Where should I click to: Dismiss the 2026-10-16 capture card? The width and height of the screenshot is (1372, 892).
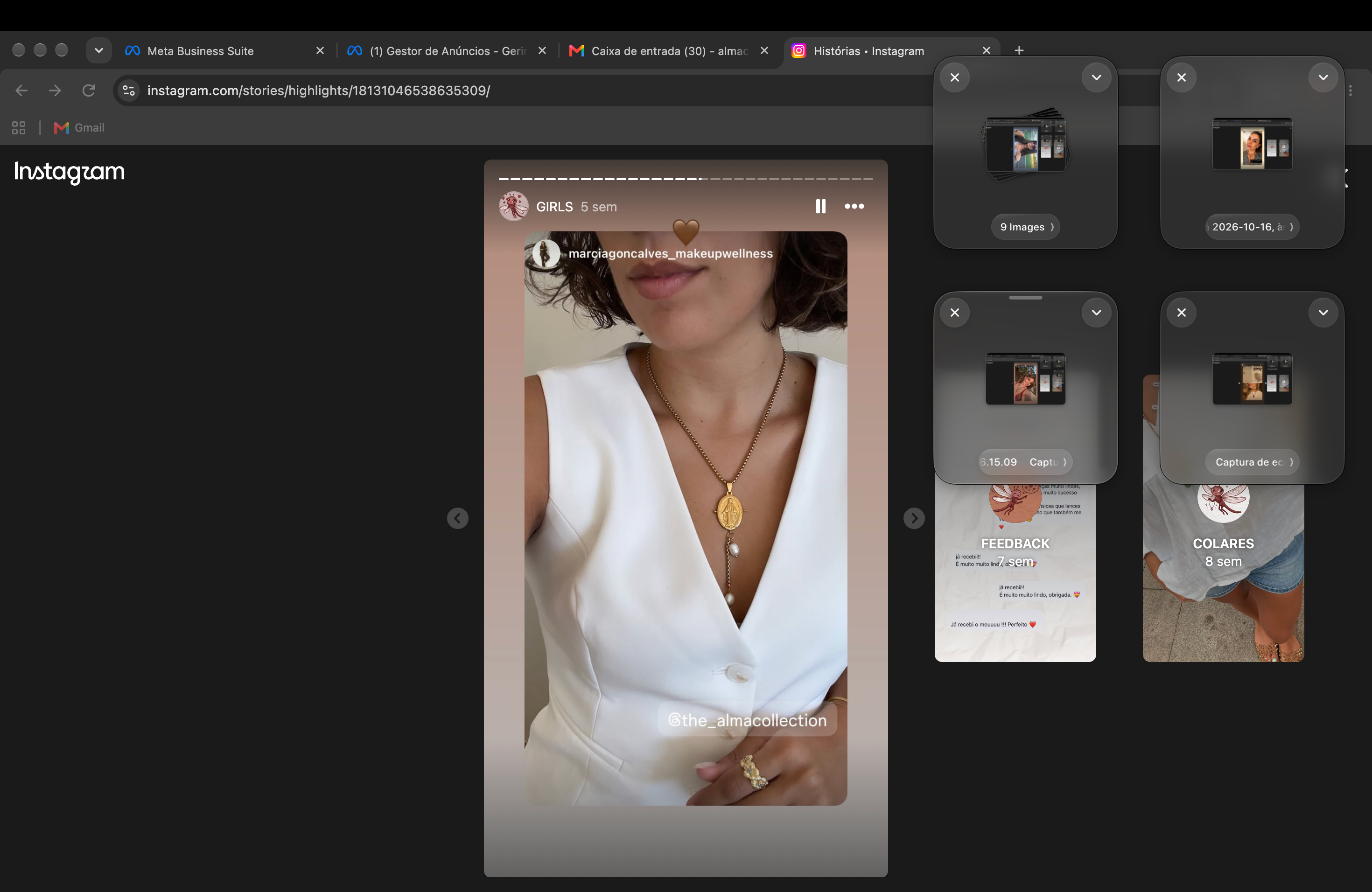[1181, 78]
